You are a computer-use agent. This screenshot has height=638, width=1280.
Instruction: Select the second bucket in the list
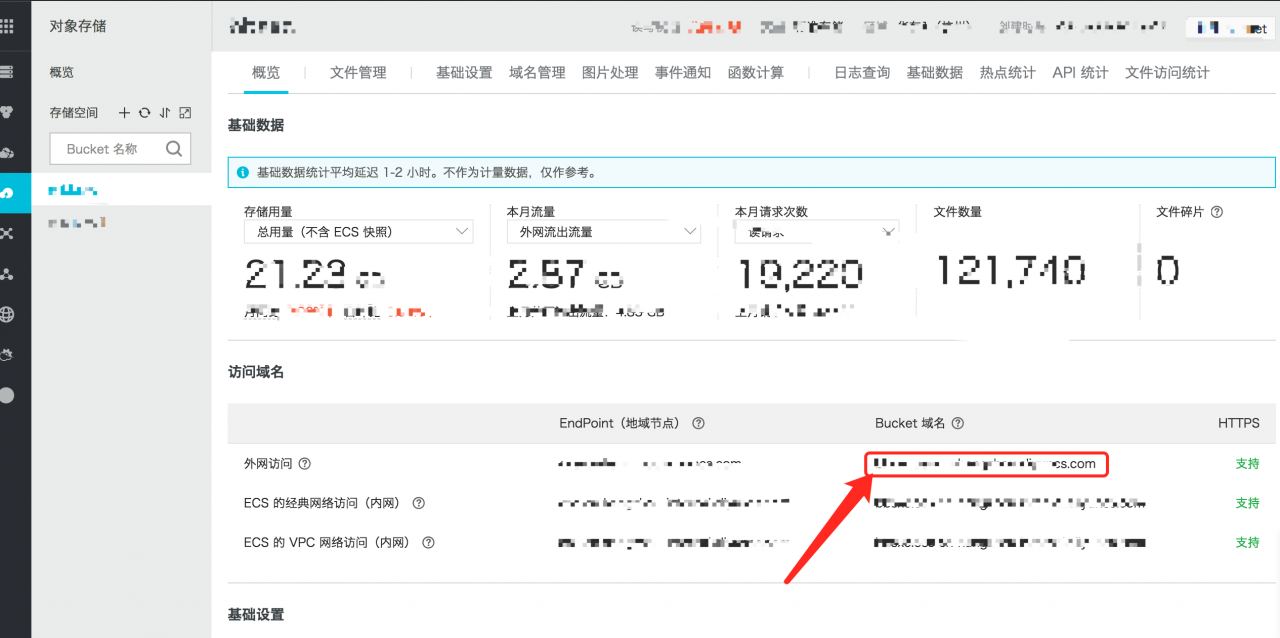pos(78,222)
